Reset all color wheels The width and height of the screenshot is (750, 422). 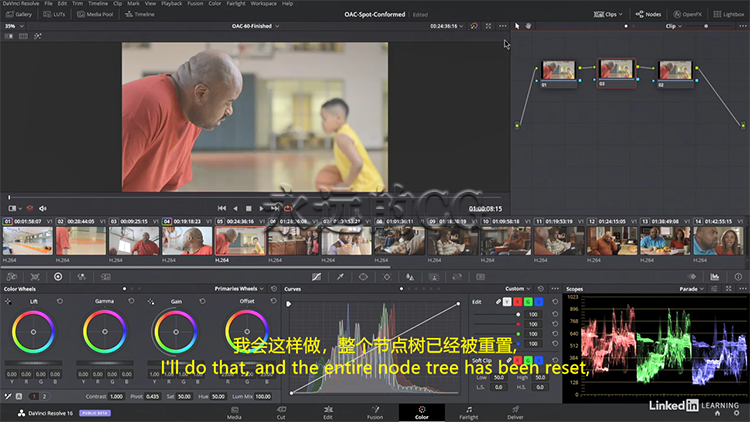tap(274, 289)
